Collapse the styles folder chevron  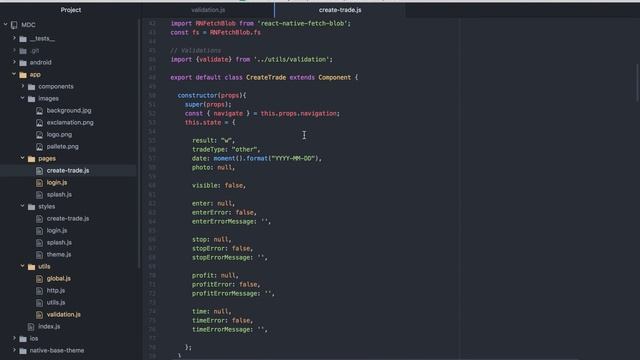pos(23,206)
